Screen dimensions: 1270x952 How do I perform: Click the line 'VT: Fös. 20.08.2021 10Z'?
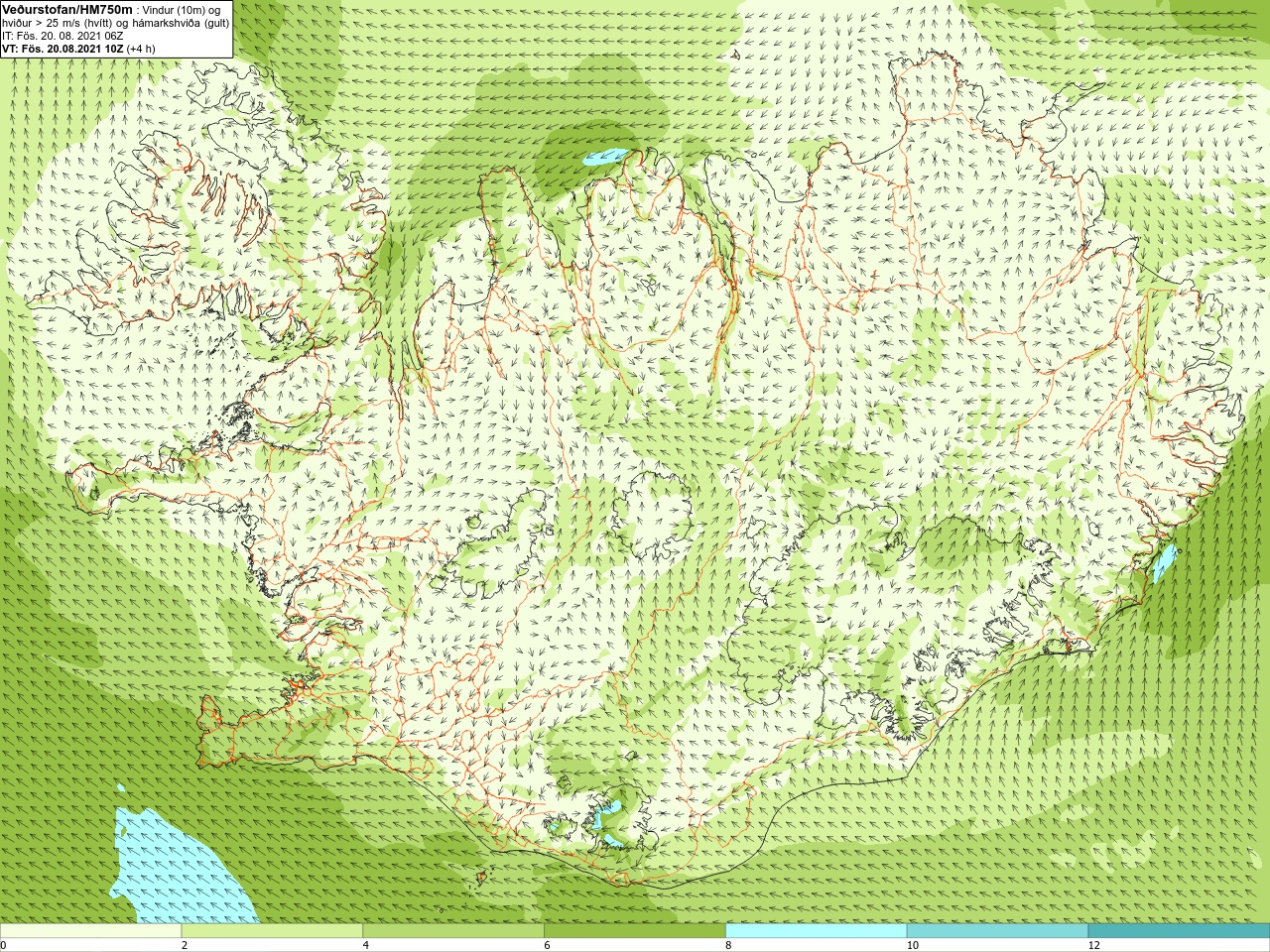[x=63, y=49]
